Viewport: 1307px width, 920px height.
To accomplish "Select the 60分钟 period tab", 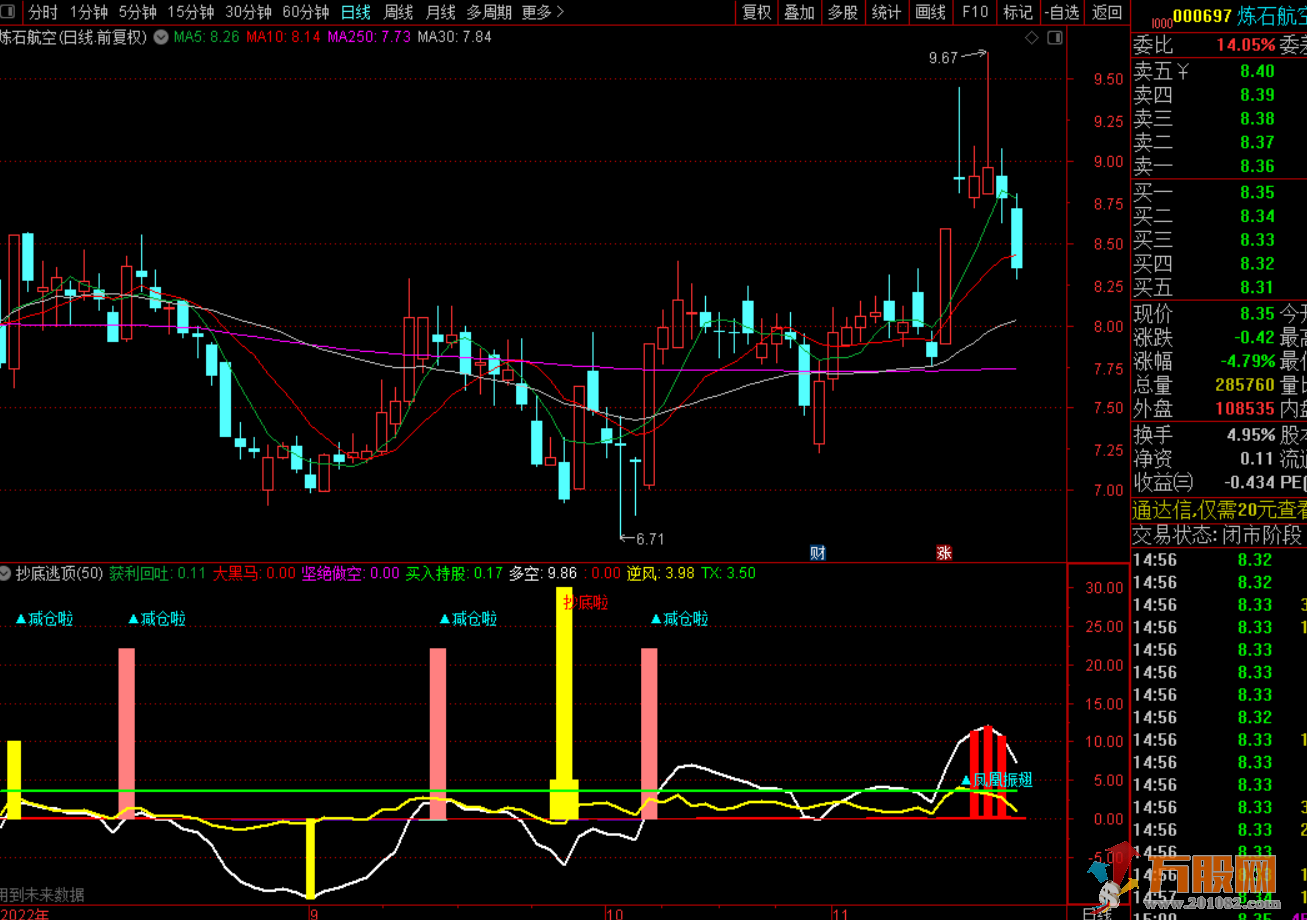I will (305, 12).
